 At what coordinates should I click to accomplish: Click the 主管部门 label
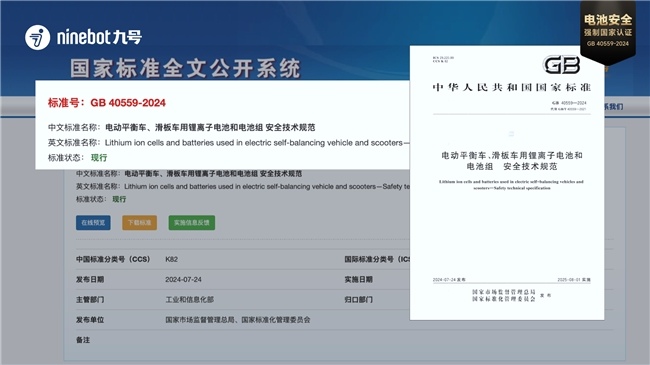click(x=90, y=299)
